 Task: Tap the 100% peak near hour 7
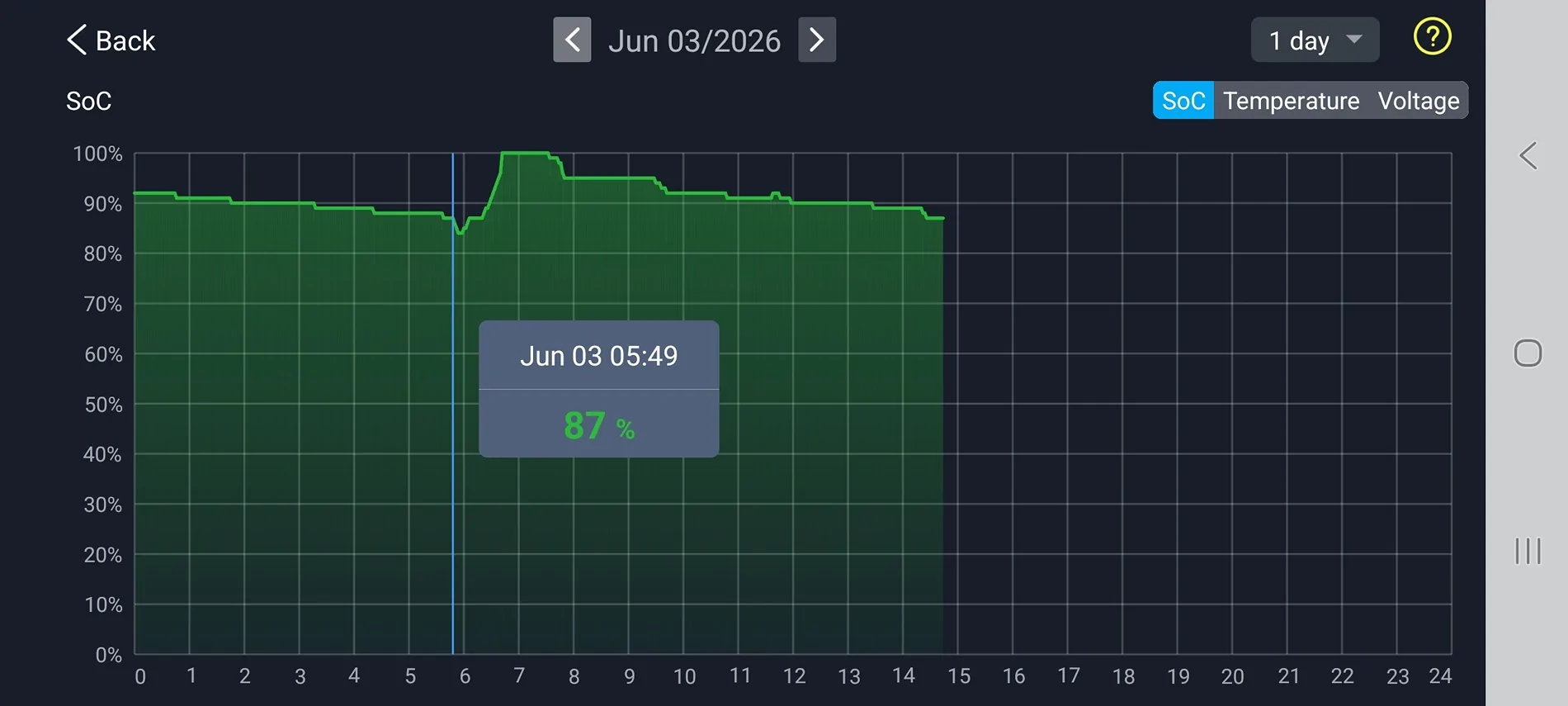pos(525,153)
